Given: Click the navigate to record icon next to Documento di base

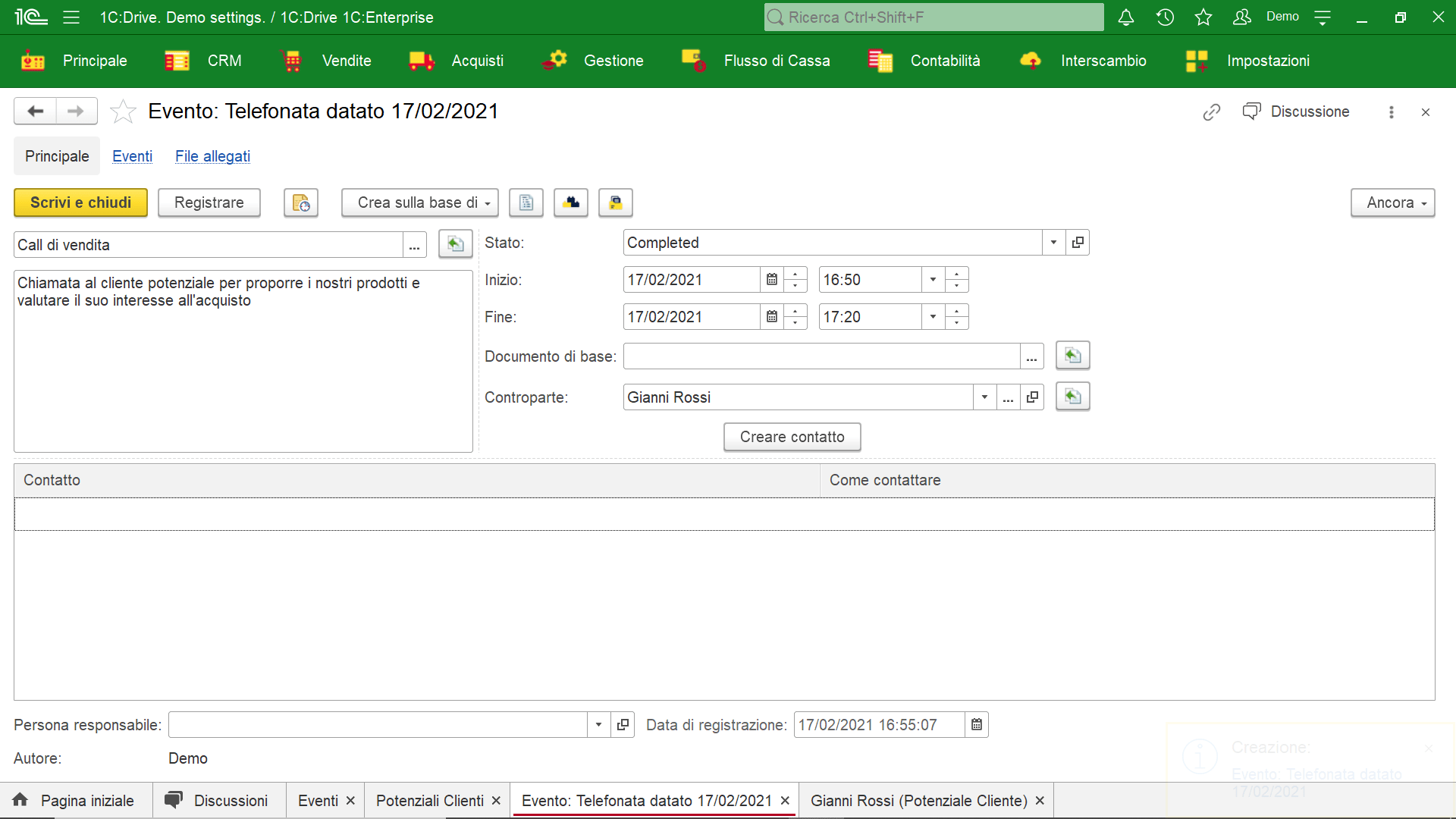Looking at the screenshot, I should pyautogui.click(x=1072, y=356).
